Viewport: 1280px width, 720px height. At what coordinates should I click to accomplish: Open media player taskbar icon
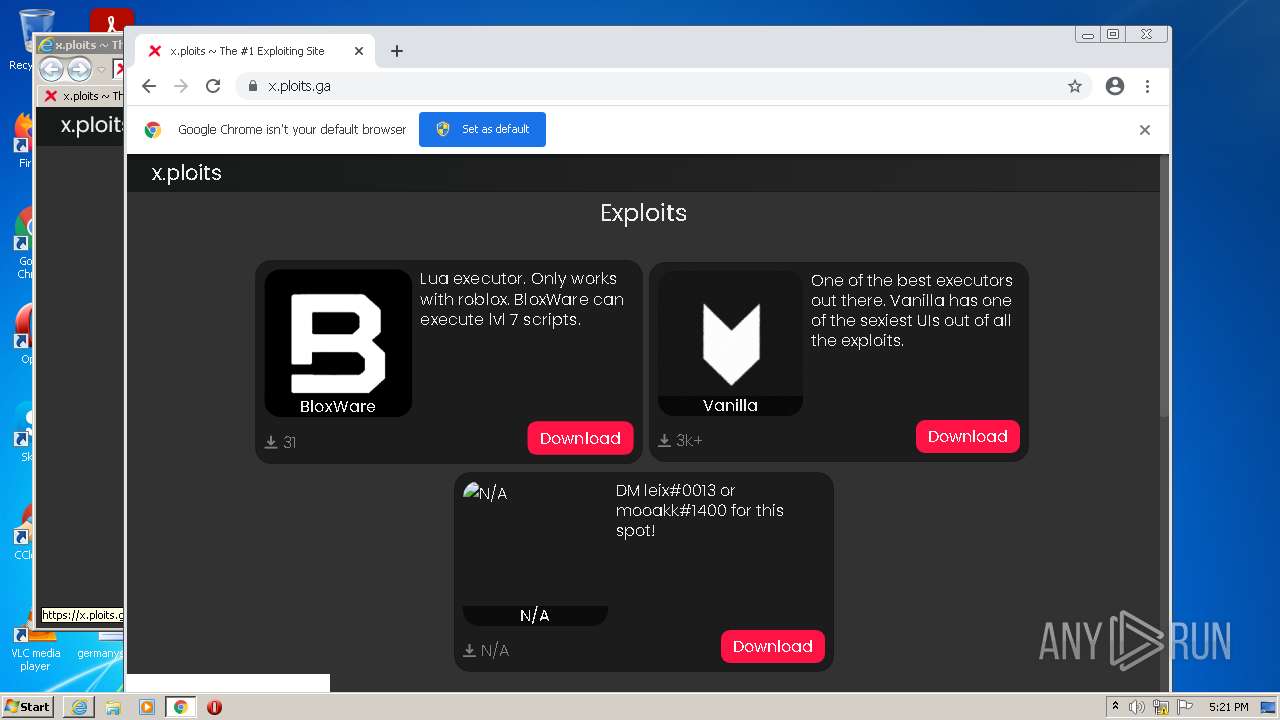(147, 707)
